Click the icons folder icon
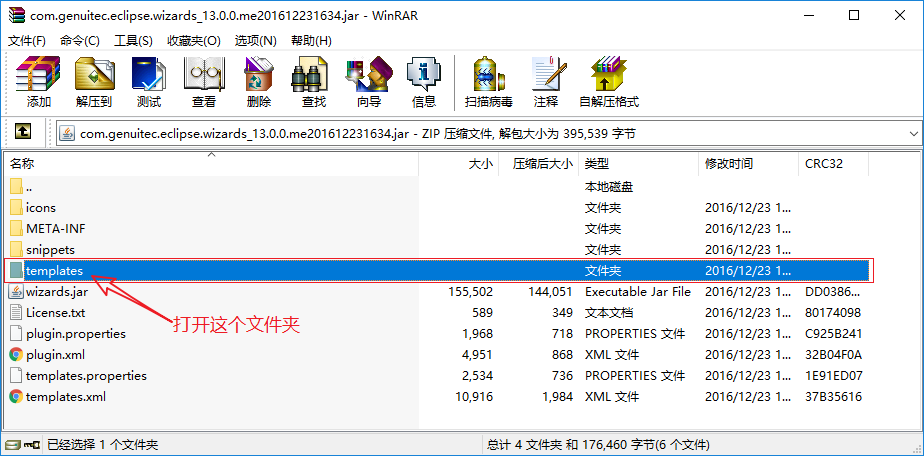Screen dimensions: 924x456 tap(16, 207)
